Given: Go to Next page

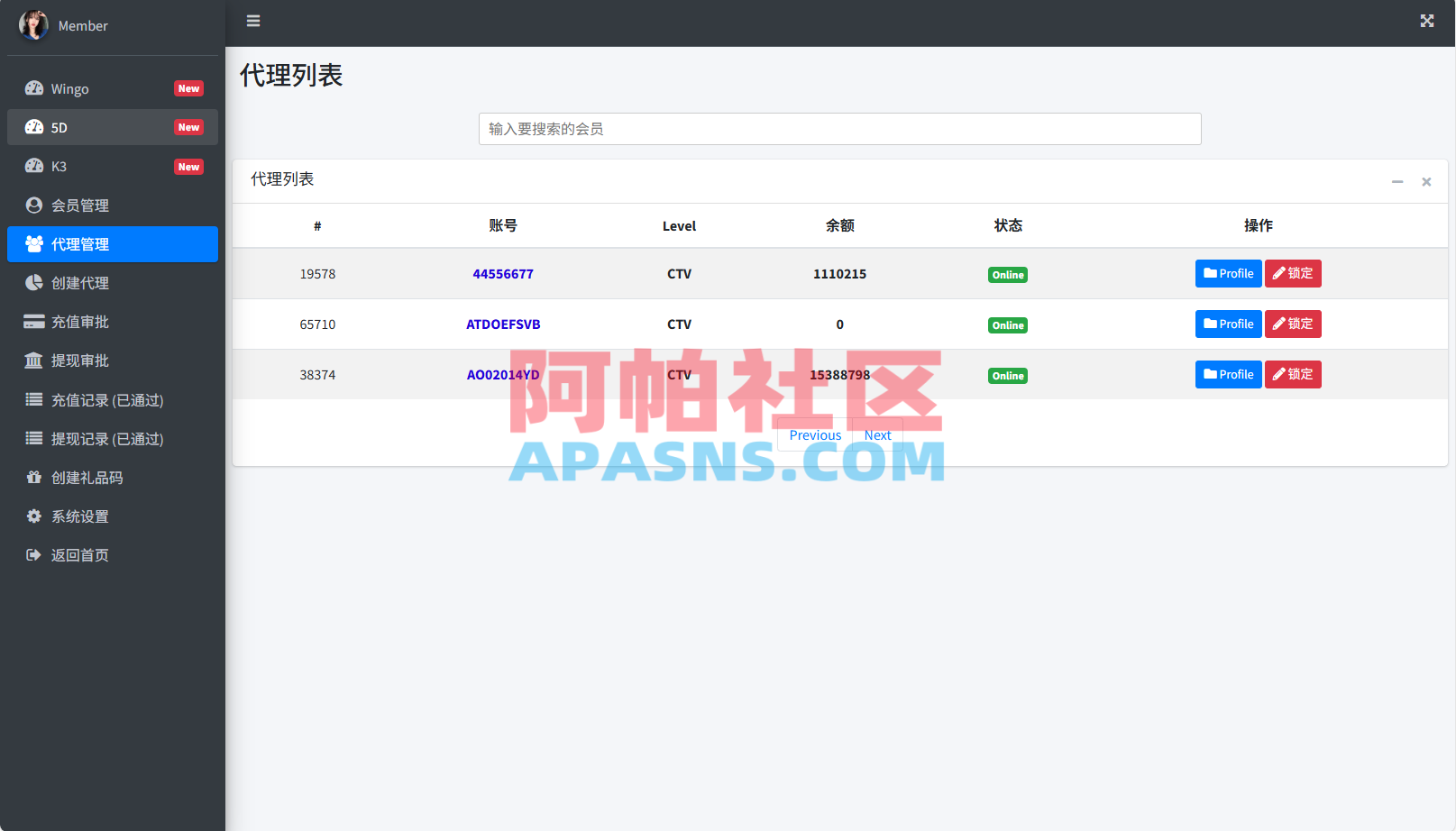Looking at the screenshot, I should tap(877, 434).
